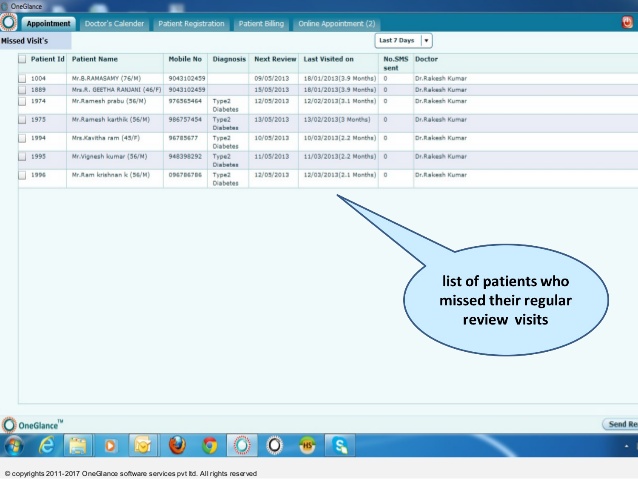This screenshot has width=638, height=479.
Task: Open Internet Explorer from the taskbar
Action: point(46,446)
